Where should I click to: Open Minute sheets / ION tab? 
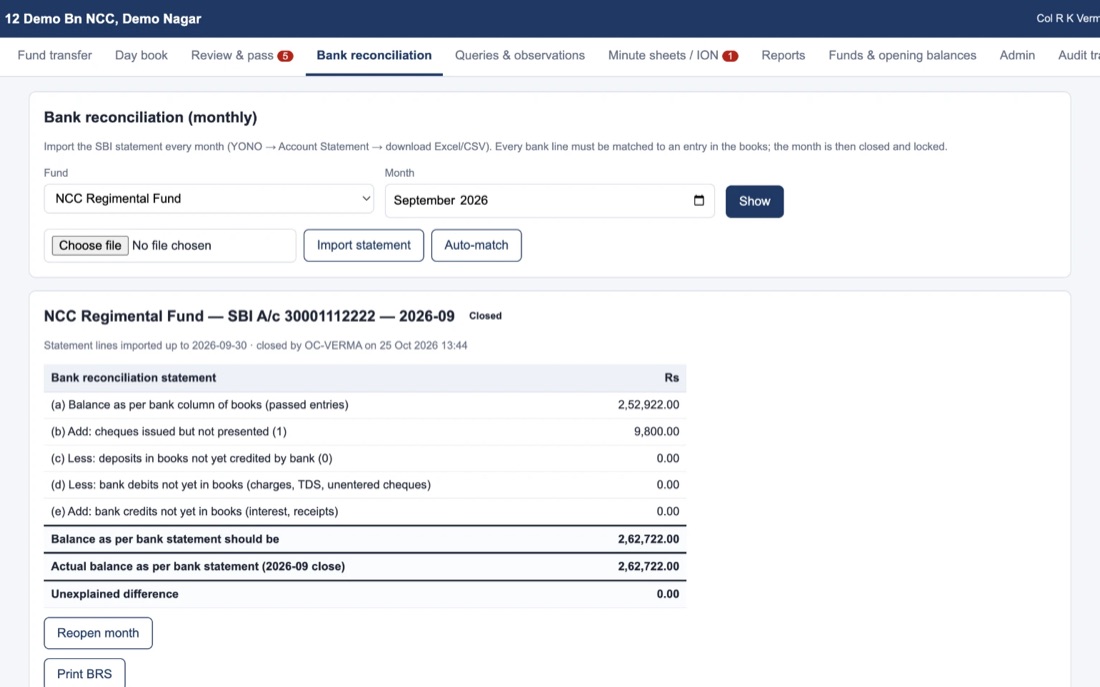(x=673, y=55)
